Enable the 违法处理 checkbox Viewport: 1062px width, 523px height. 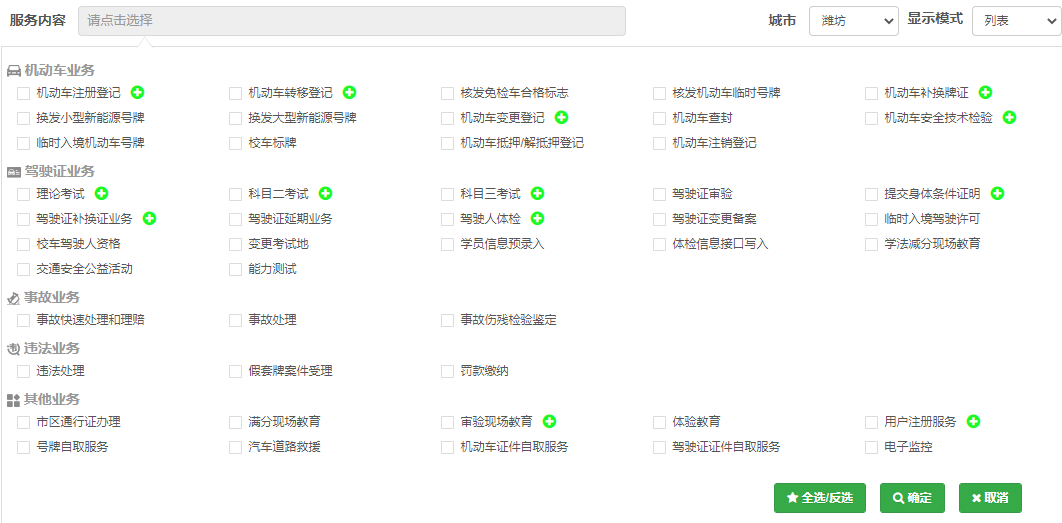(x=24, y=371)
